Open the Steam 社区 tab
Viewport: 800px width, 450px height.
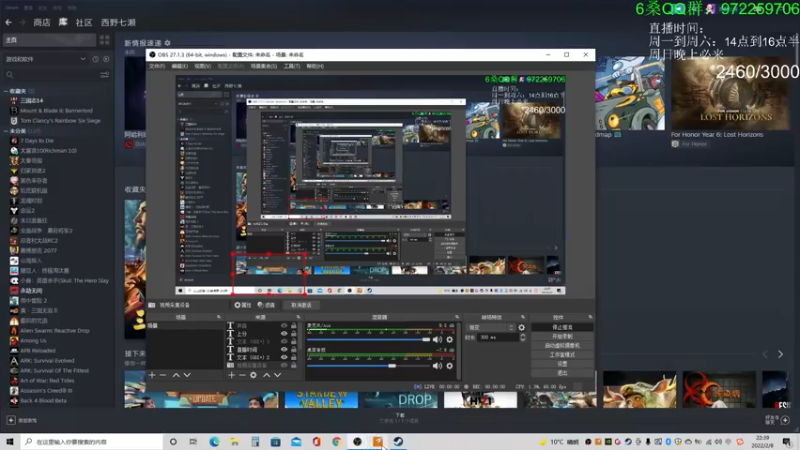pos(84,22)
